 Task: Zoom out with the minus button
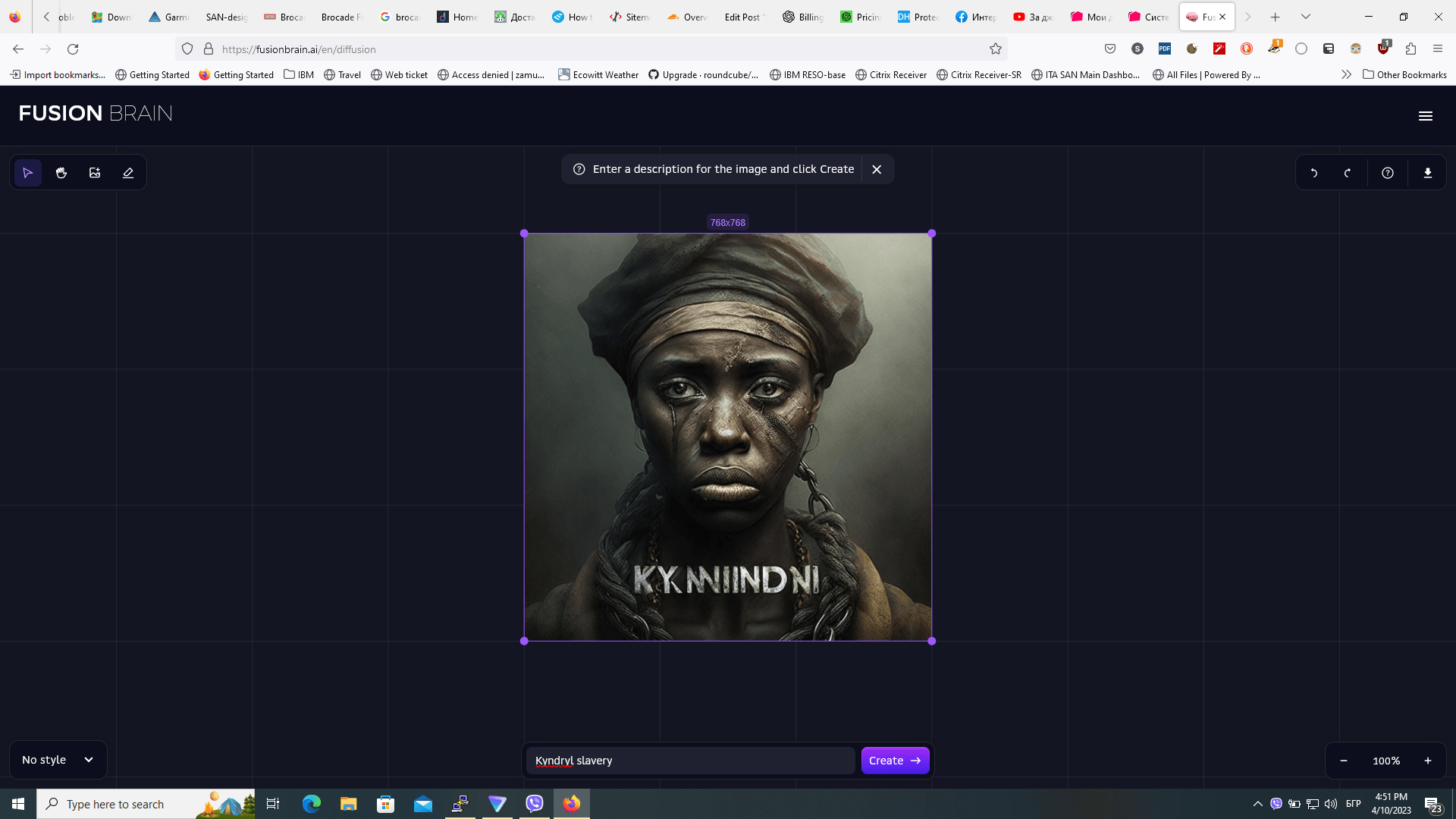tap(1344, 761)
